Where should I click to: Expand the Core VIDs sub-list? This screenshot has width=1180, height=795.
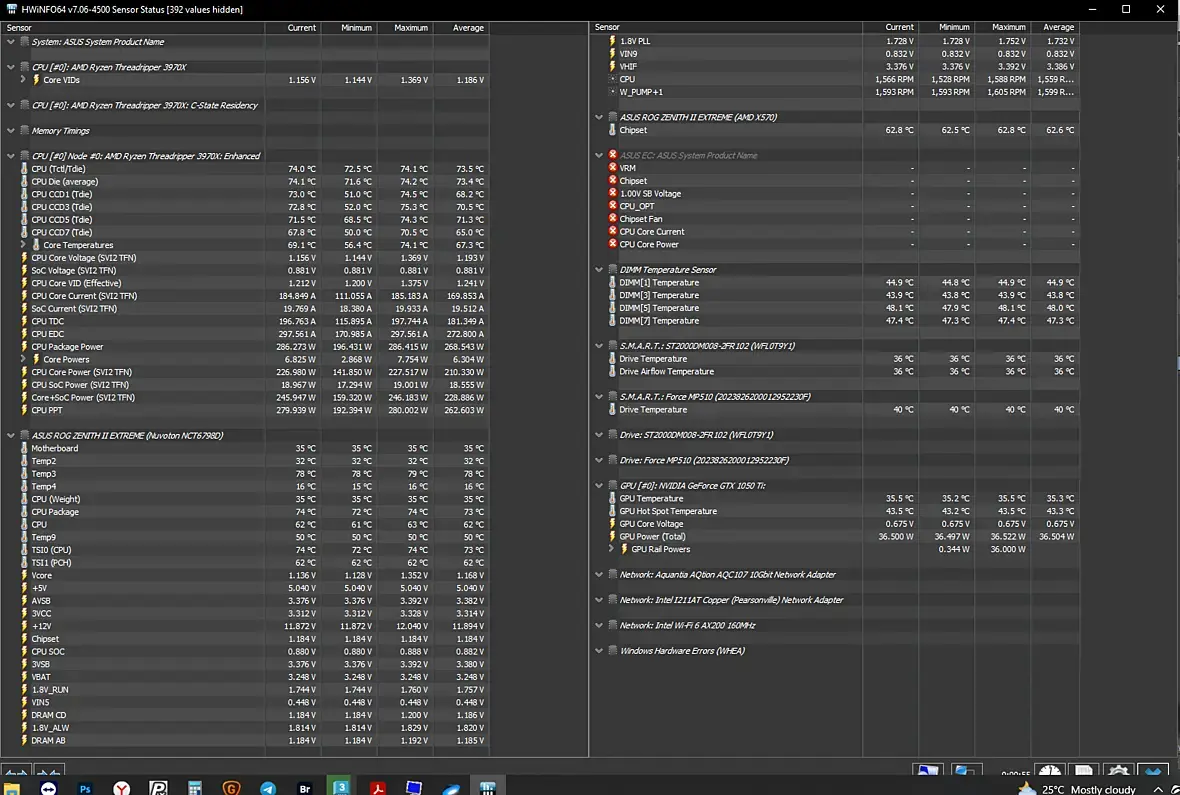[23, 80]
